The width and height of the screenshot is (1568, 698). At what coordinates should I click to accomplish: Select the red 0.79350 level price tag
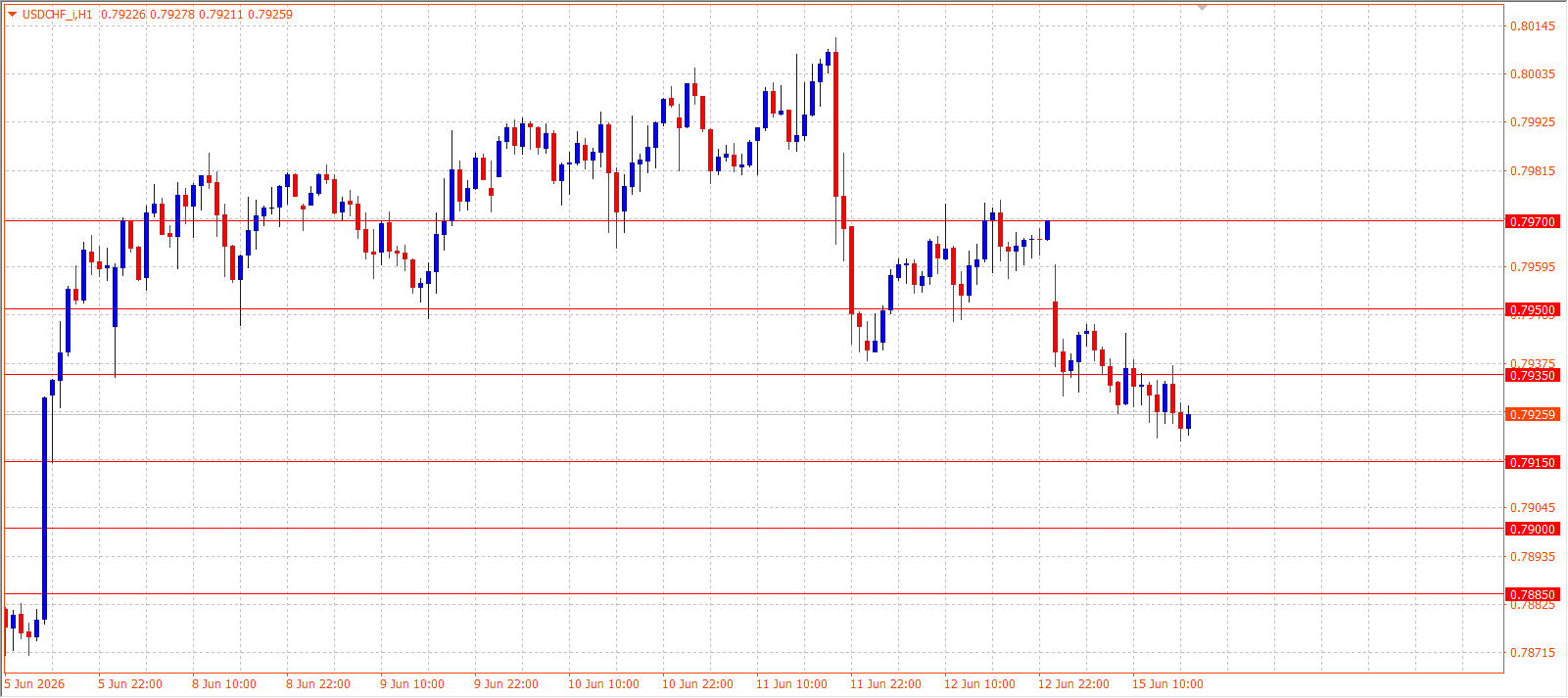(x=1532, y=376)
